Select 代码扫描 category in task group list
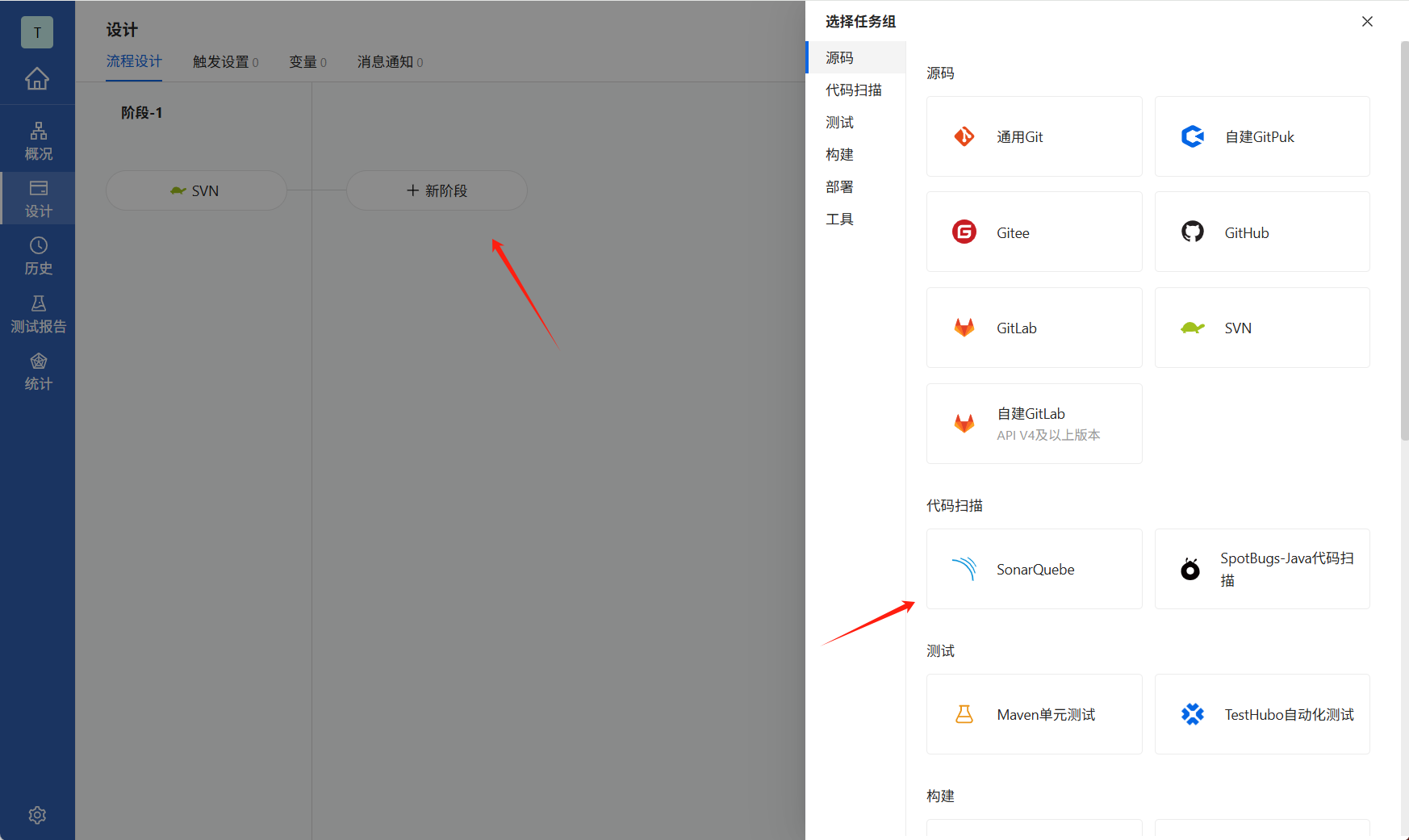Image resolution: width=1409 pixels, height=840 pixels. click(856, 90)
